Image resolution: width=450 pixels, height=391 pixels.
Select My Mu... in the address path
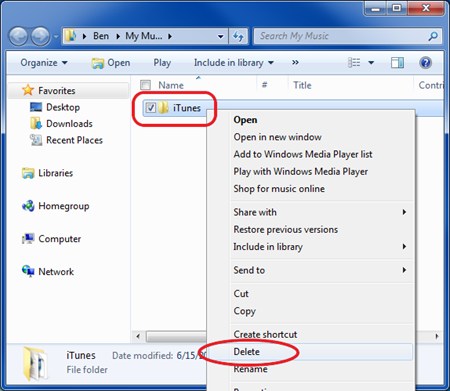point(144,36)
